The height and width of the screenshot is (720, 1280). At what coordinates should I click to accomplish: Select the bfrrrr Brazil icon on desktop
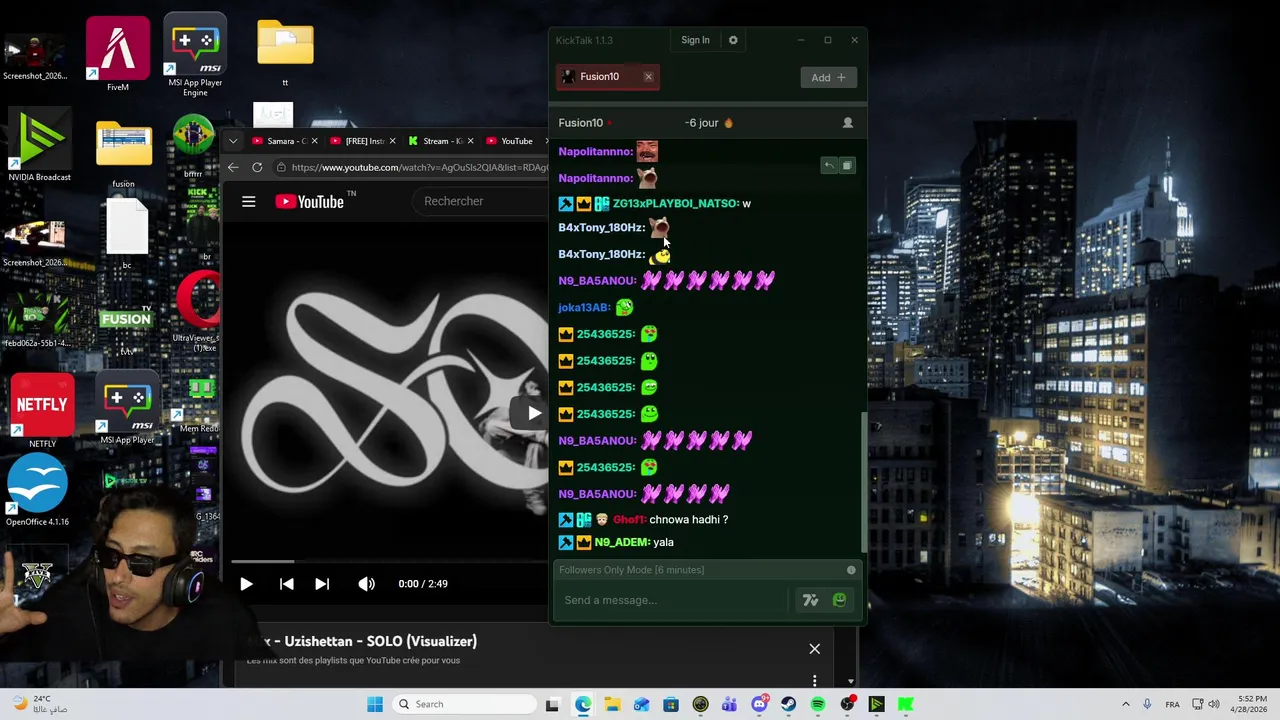point(193,146)
